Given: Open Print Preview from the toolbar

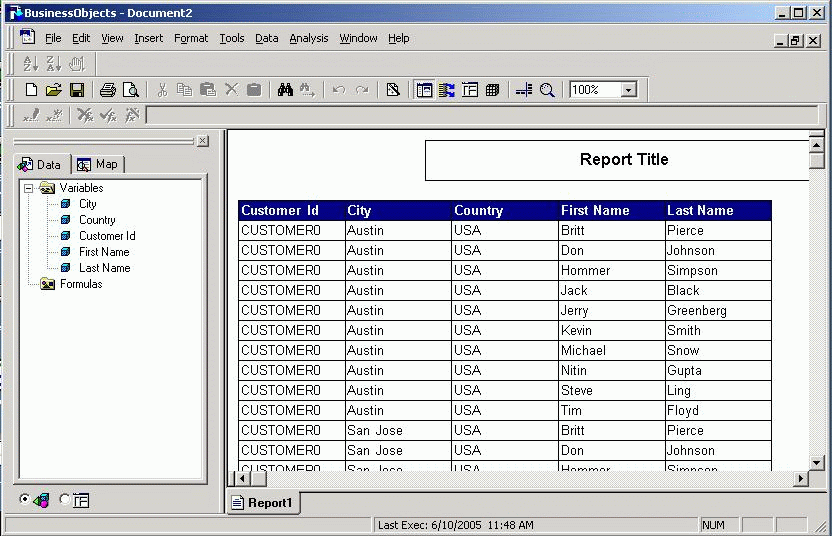Looking at the screenshot, I should (x=131, y=90).
